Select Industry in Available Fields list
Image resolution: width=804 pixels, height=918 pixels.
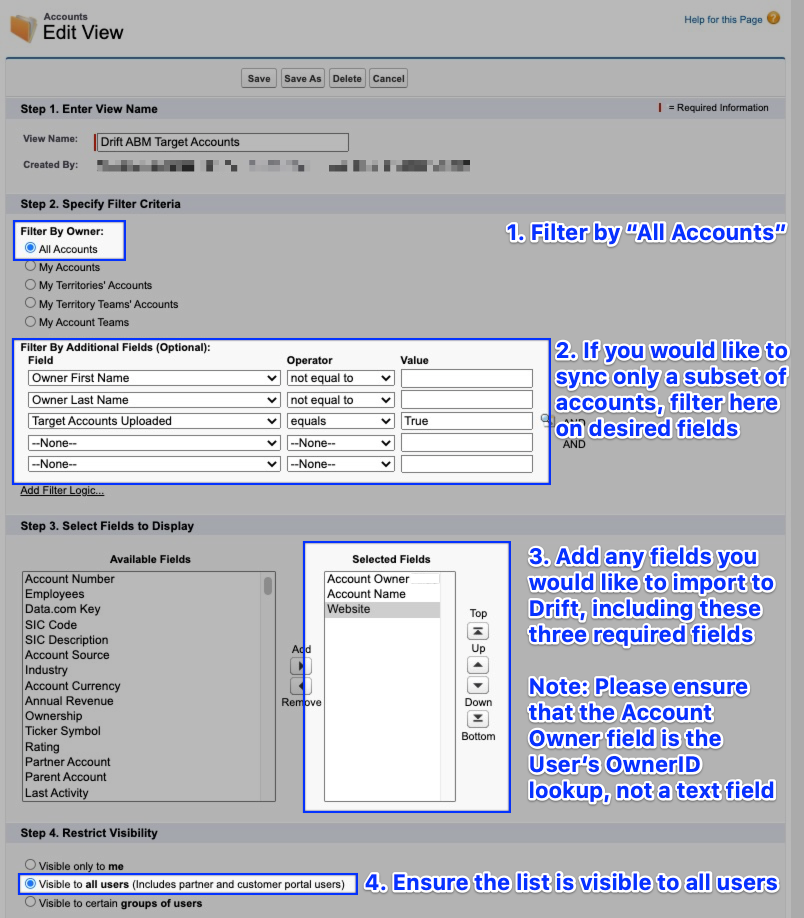coord(46,670)
